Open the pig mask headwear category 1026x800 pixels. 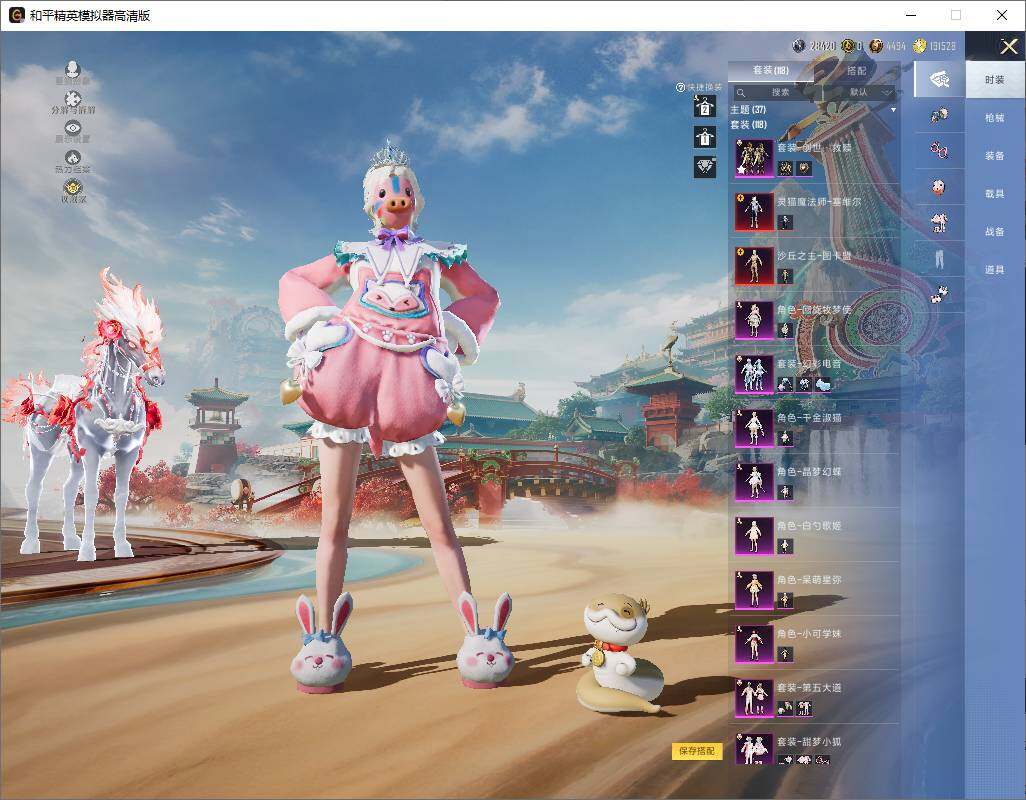[939, 186]
